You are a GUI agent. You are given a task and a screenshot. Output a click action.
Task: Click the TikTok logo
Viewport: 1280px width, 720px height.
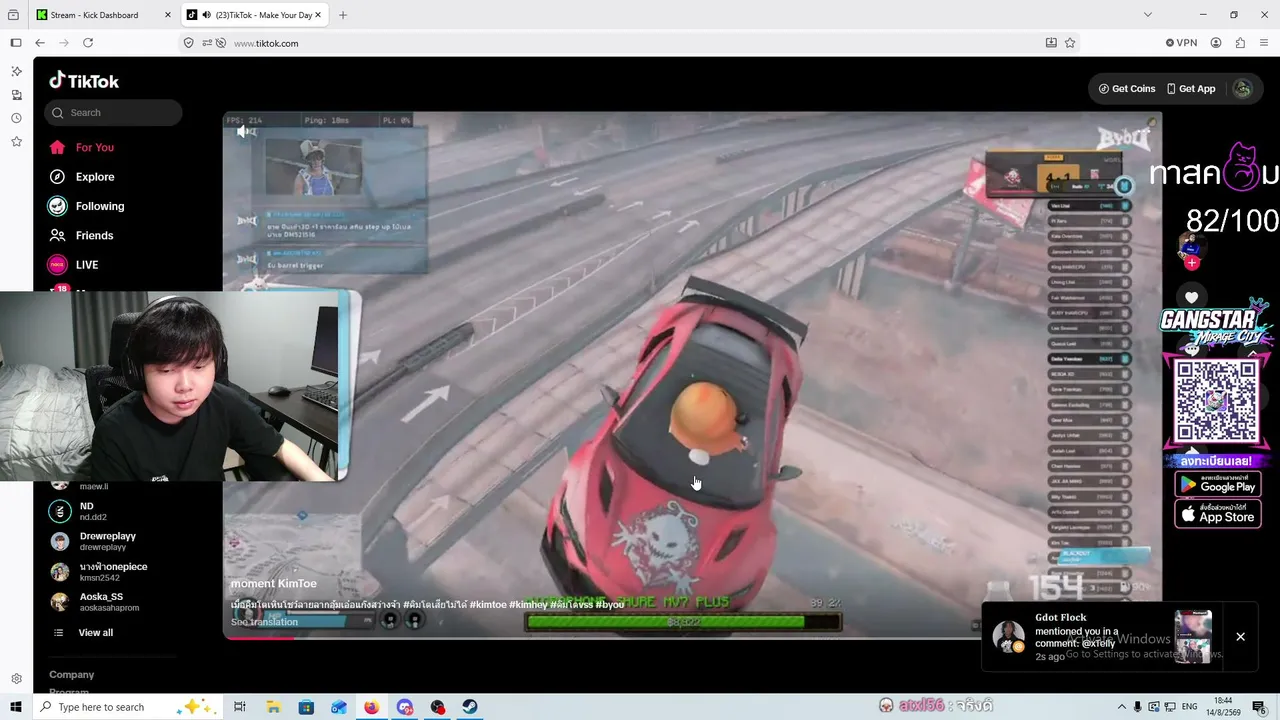84,81
